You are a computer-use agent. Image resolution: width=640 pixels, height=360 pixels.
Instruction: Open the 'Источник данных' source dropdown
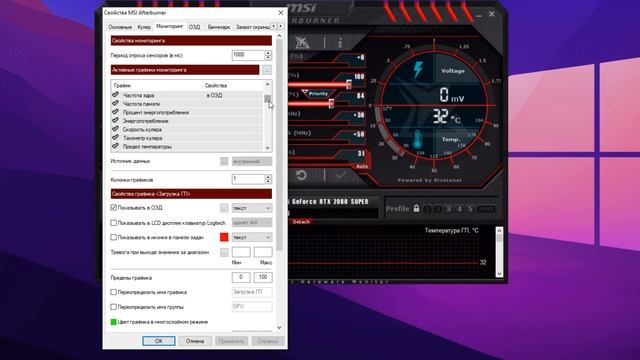(252, 162)
